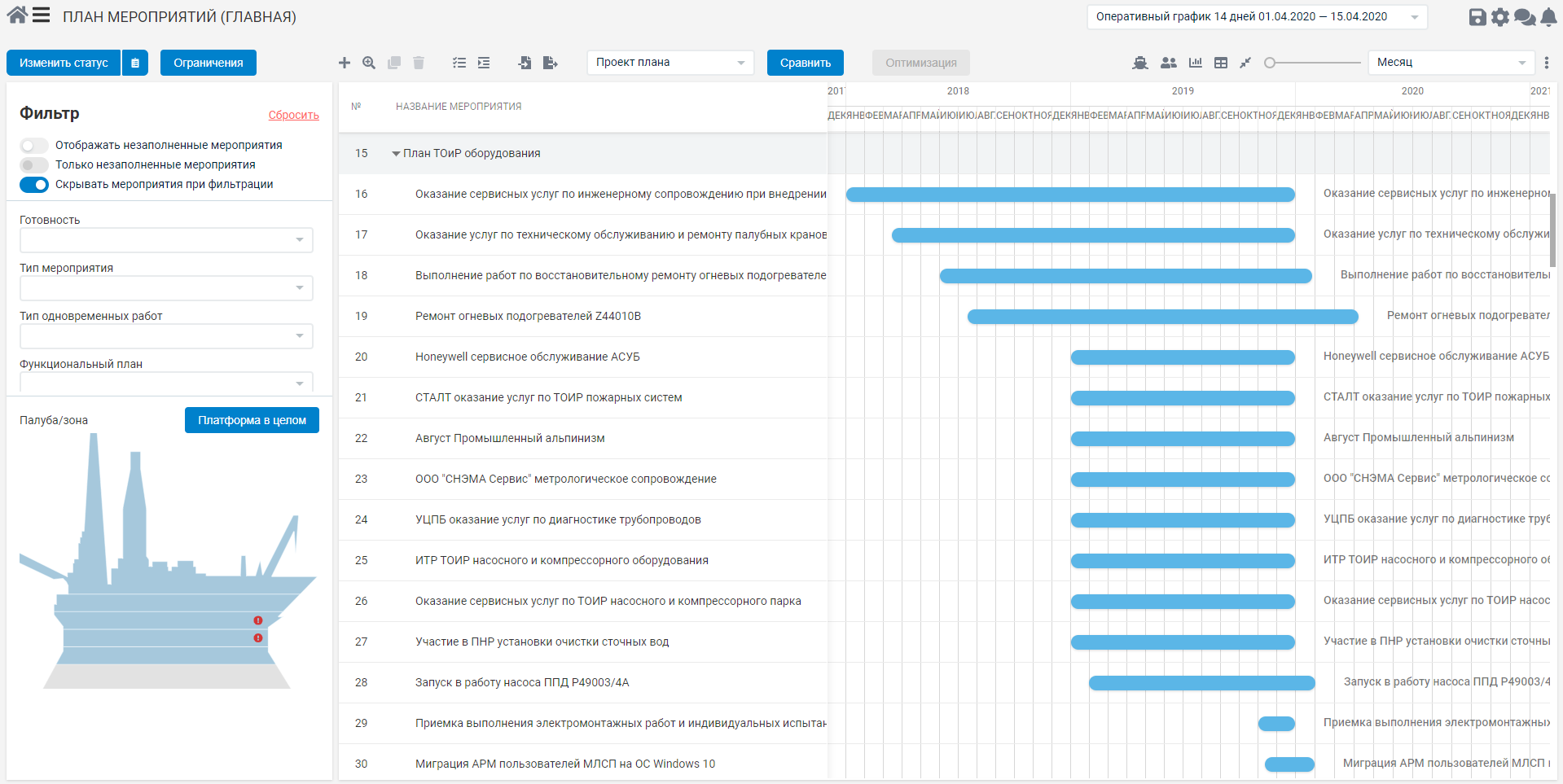The height and width of the screenshot is (784, 1563).
Task: Select row СТАЛТ оказание услуг по ТОИР
Action: [x=583, y=398]
